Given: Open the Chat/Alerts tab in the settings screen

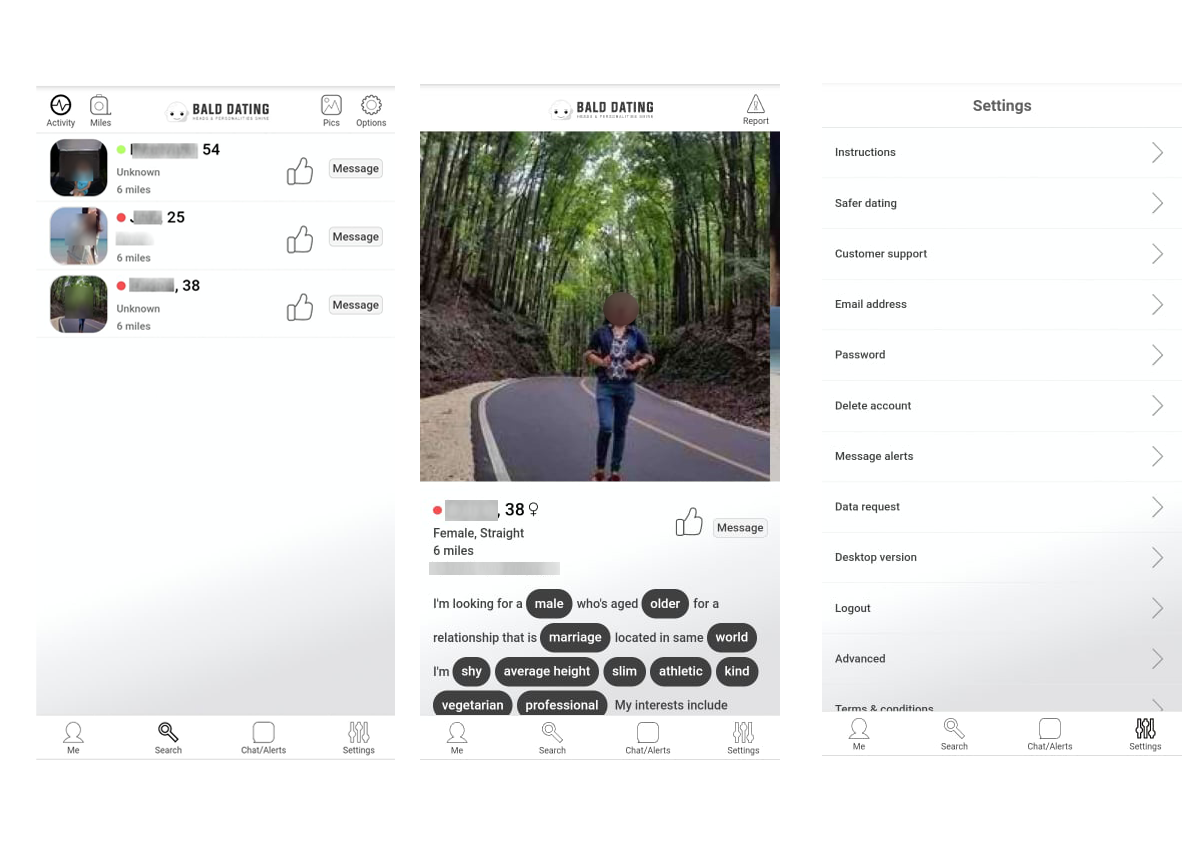Looking at the screenshot, I should point(1049,733).
